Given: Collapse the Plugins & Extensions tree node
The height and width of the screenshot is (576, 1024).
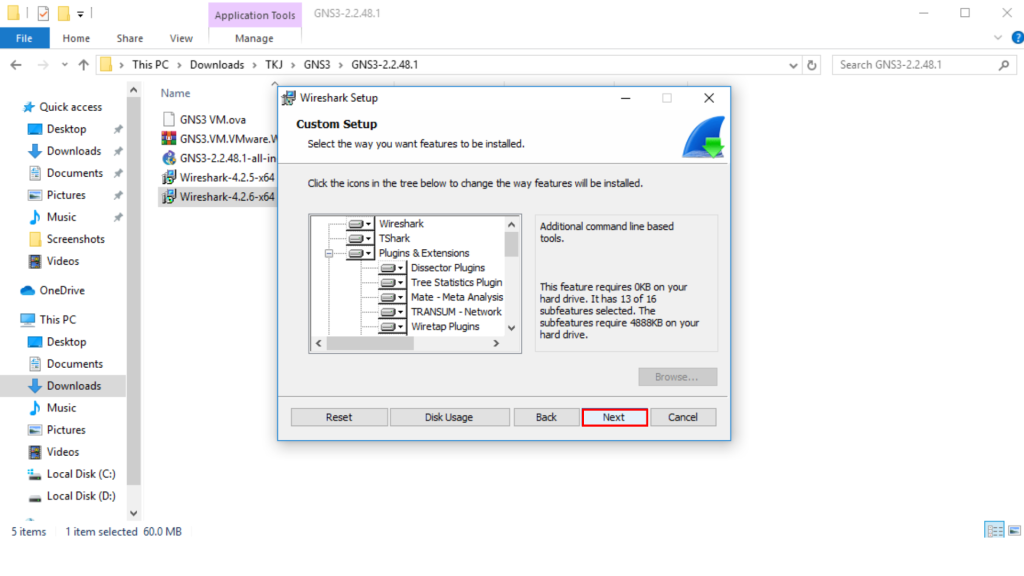Looking at the screenshot, I should [328, 254].
